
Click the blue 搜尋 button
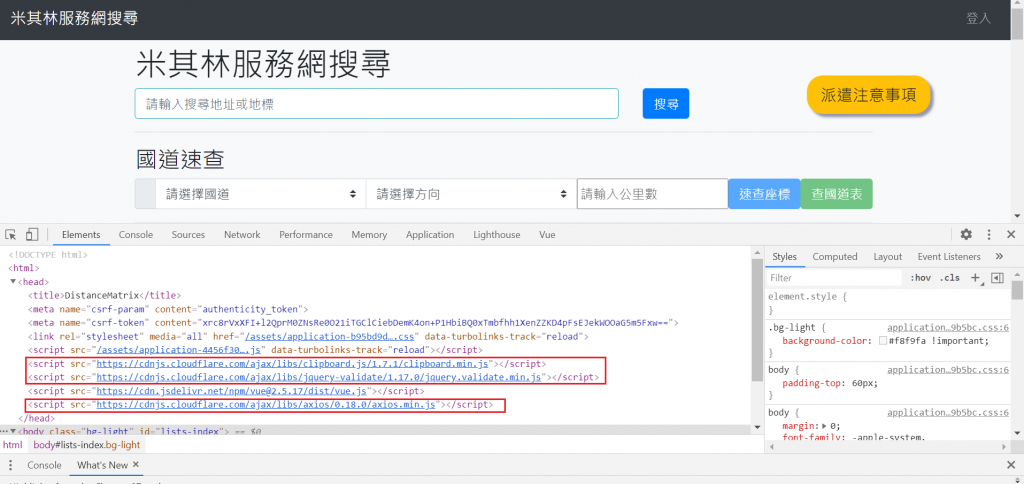(x=665, y=104)
